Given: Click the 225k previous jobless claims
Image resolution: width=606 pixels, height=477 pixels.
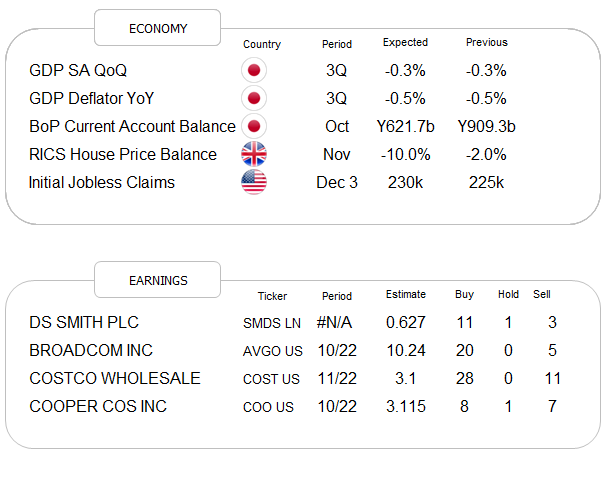Looking at the screenshot, I should click(487, 182).
